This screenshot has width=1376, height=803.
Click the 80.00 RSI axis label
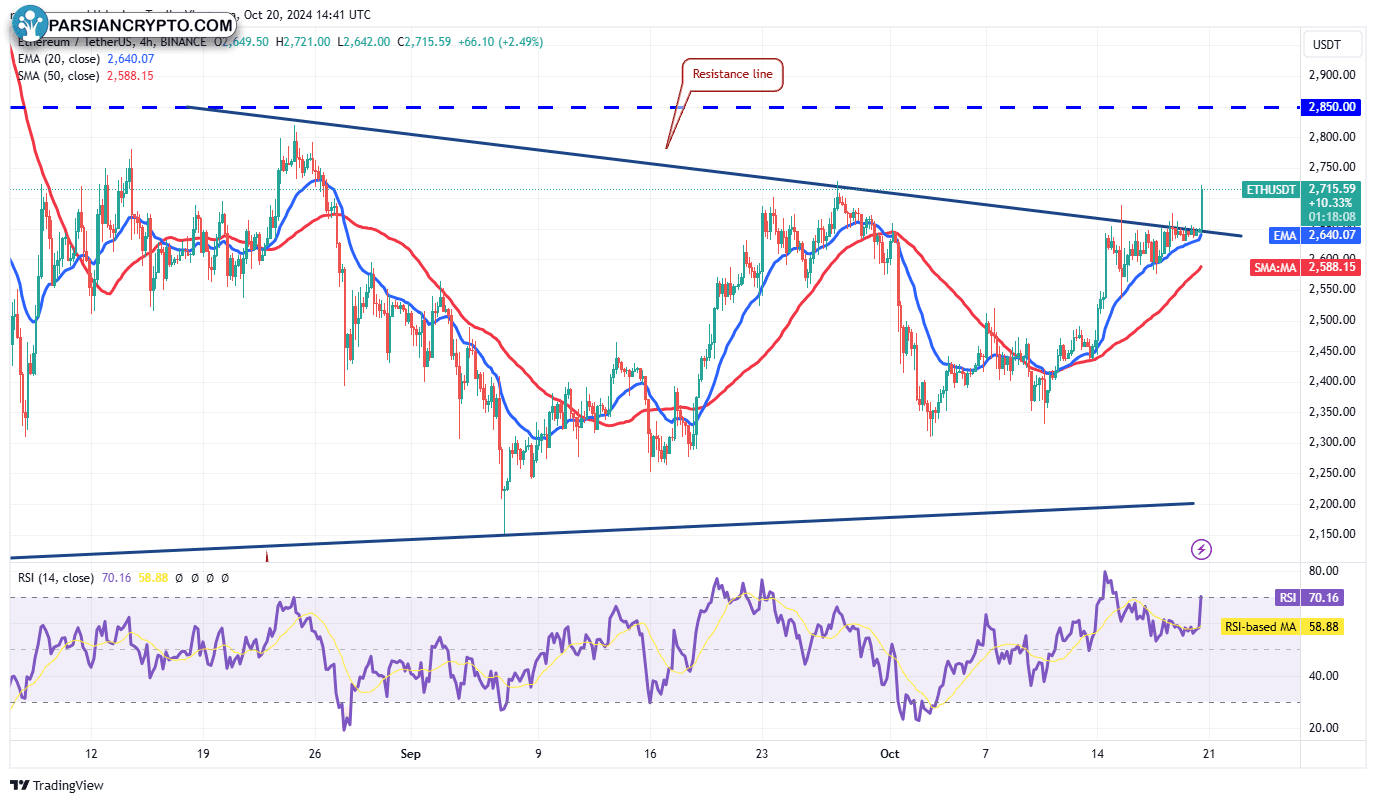[x=1324, y=571]
